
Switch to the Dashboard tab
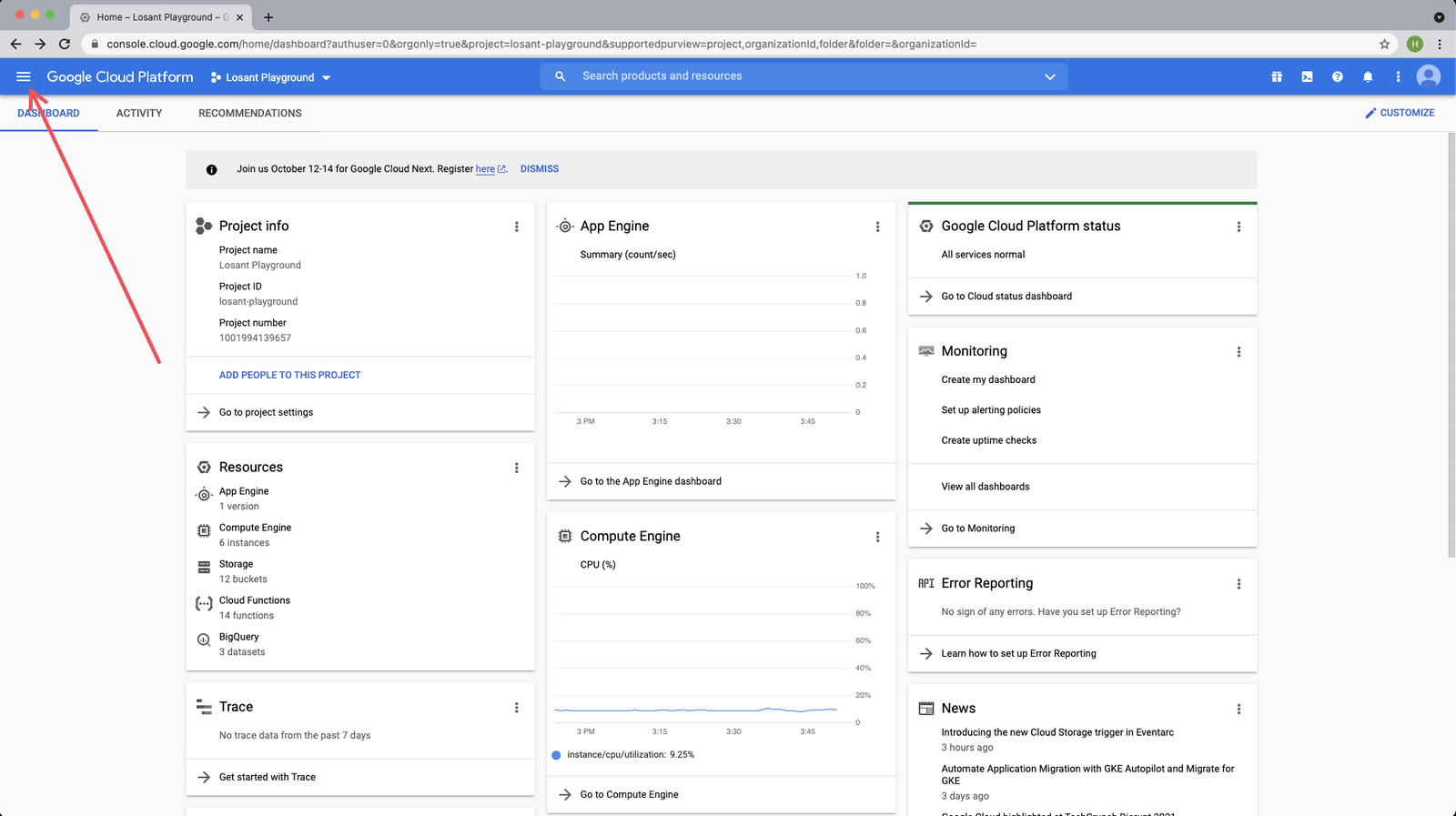point(48,114)
